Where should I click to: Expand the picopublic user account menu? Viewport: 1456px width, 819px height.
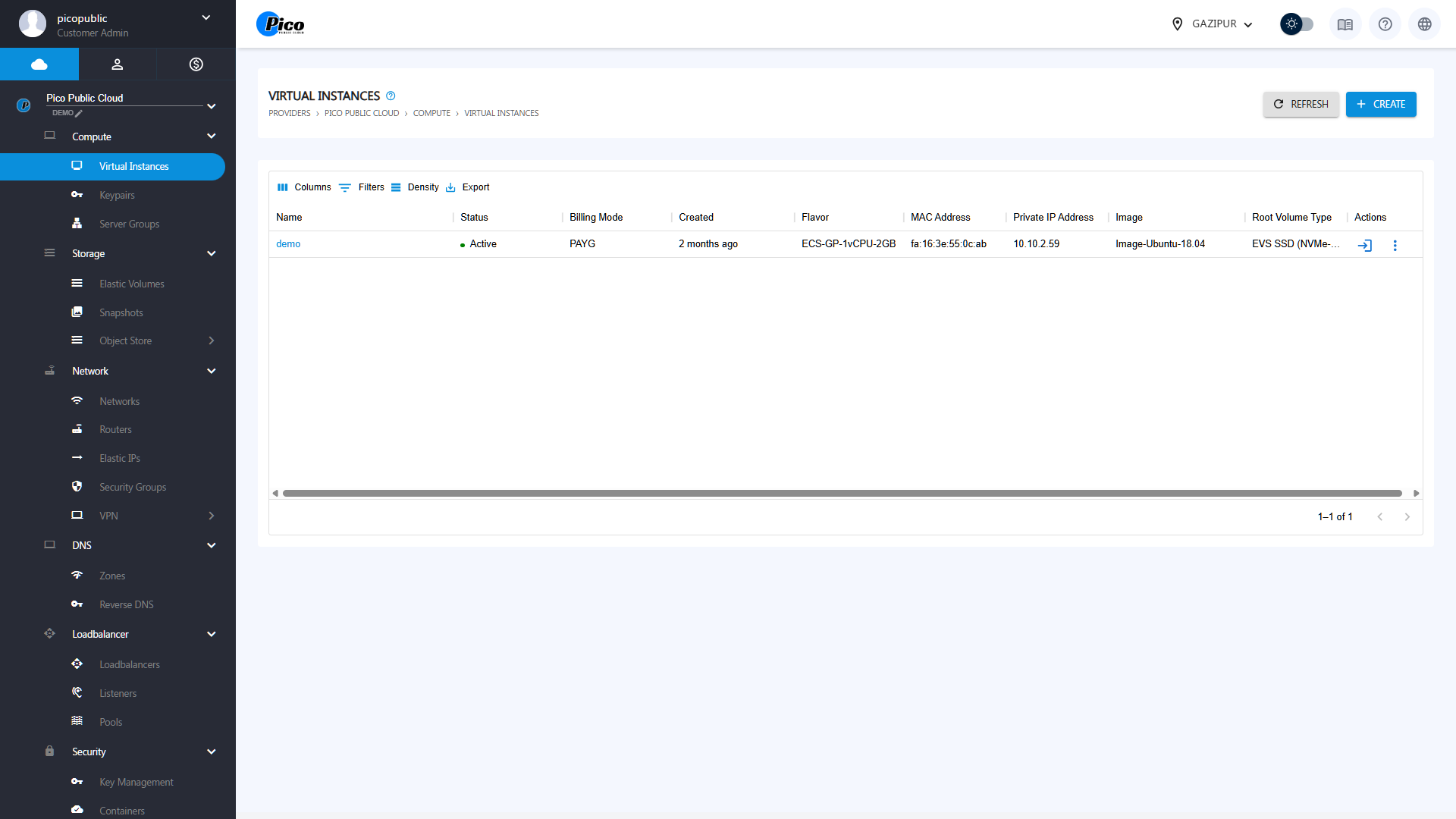(x=206, y=18)
